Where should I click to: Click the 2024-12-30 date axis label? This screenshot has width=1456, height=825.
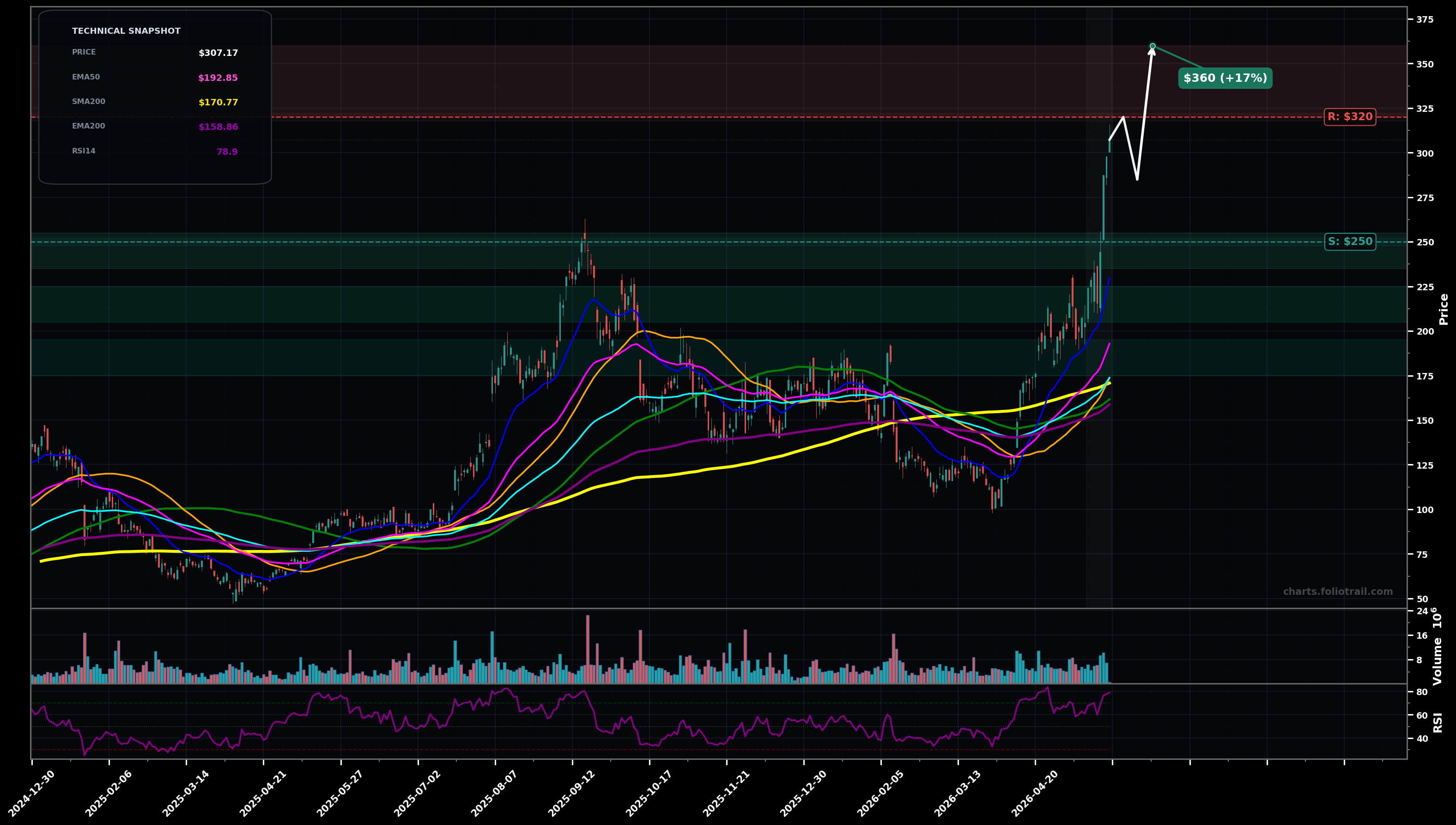click(x=31, y=793)
